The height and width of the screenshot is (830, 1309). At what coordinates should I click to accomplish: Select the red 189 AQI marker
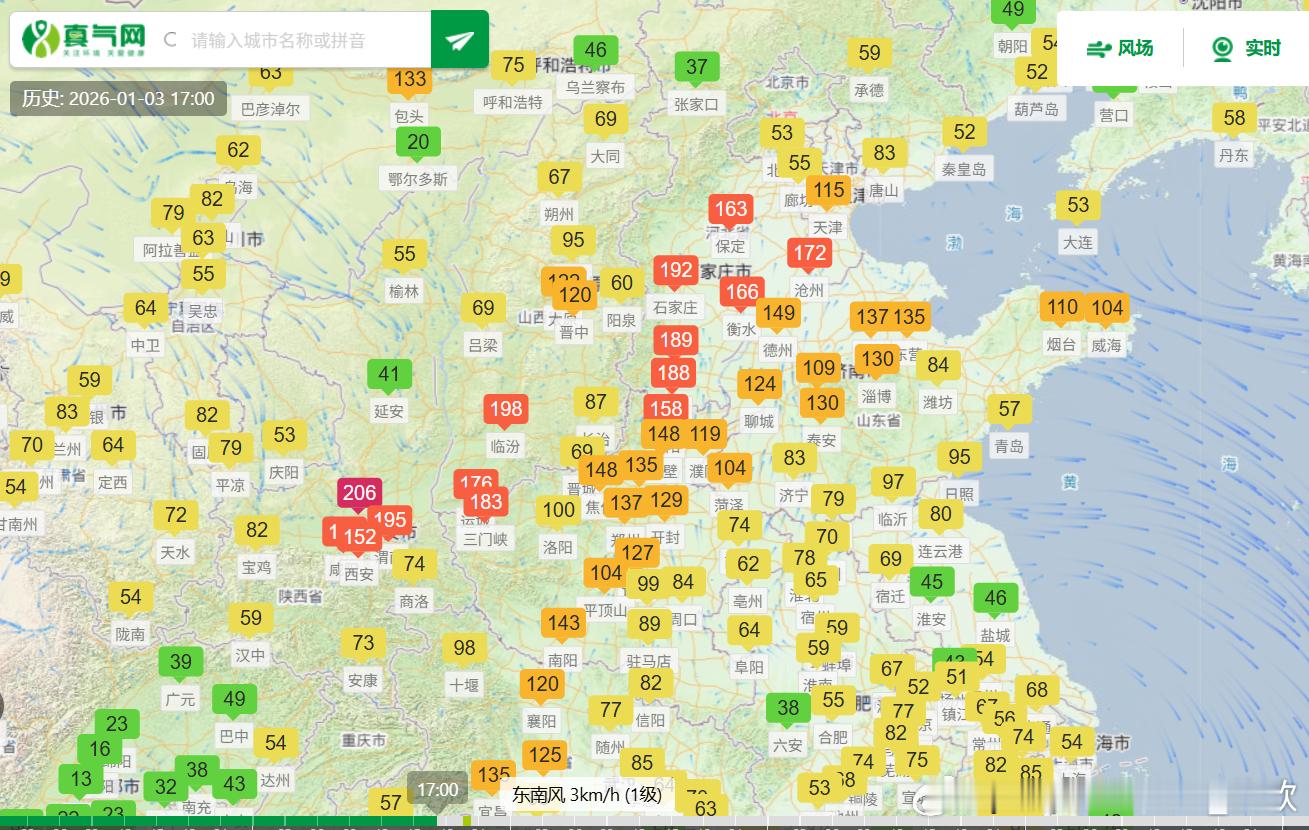(676, 342)
